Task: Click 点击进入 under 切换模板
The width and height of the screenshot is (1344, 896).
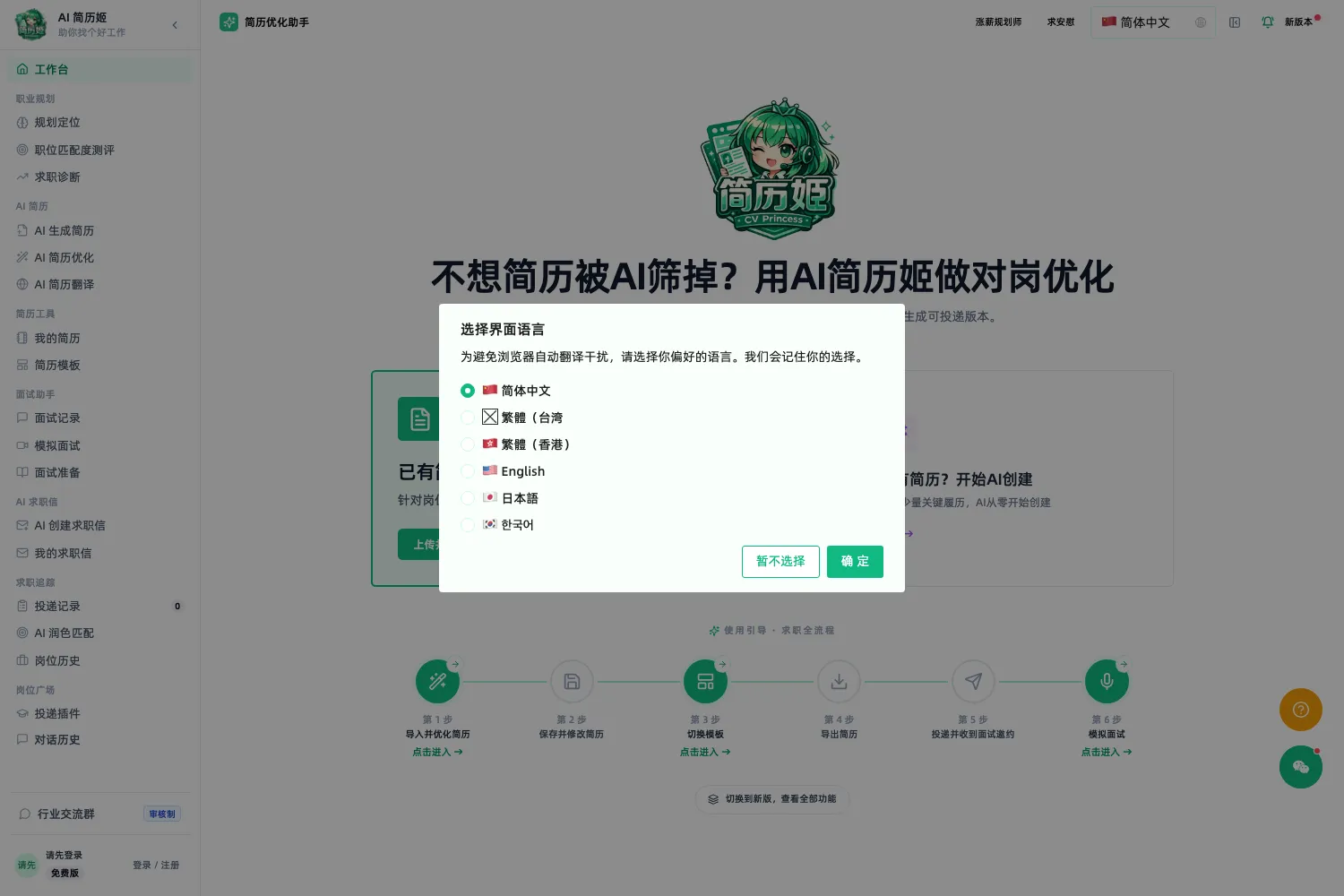Action: click(705, 752)
